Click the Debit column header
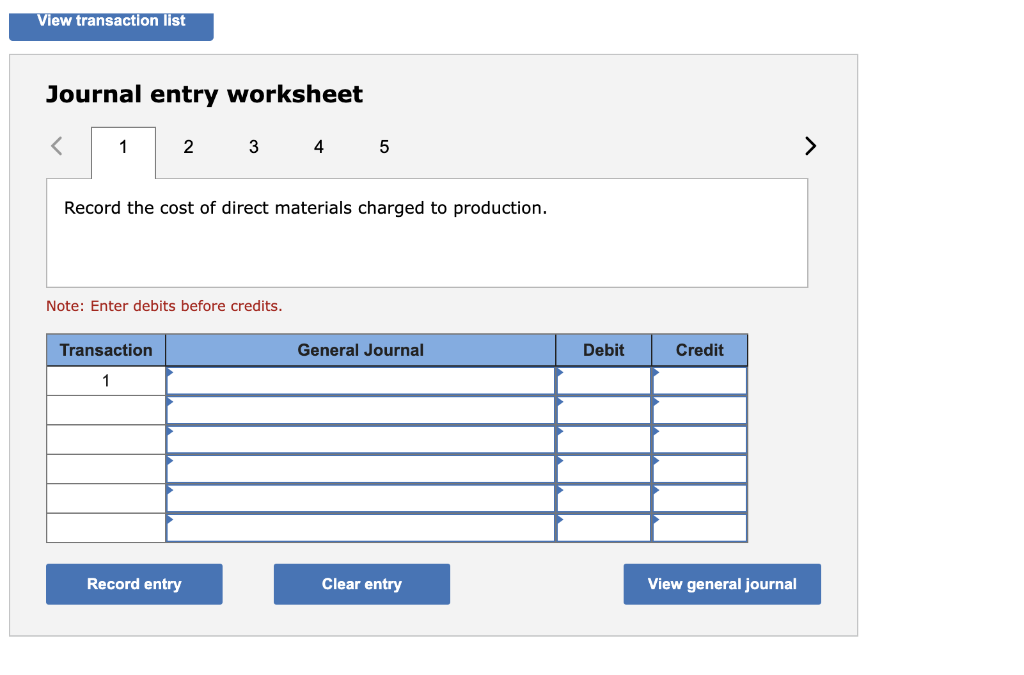This screenshot has width=1024, height=675. pos(603,351)
